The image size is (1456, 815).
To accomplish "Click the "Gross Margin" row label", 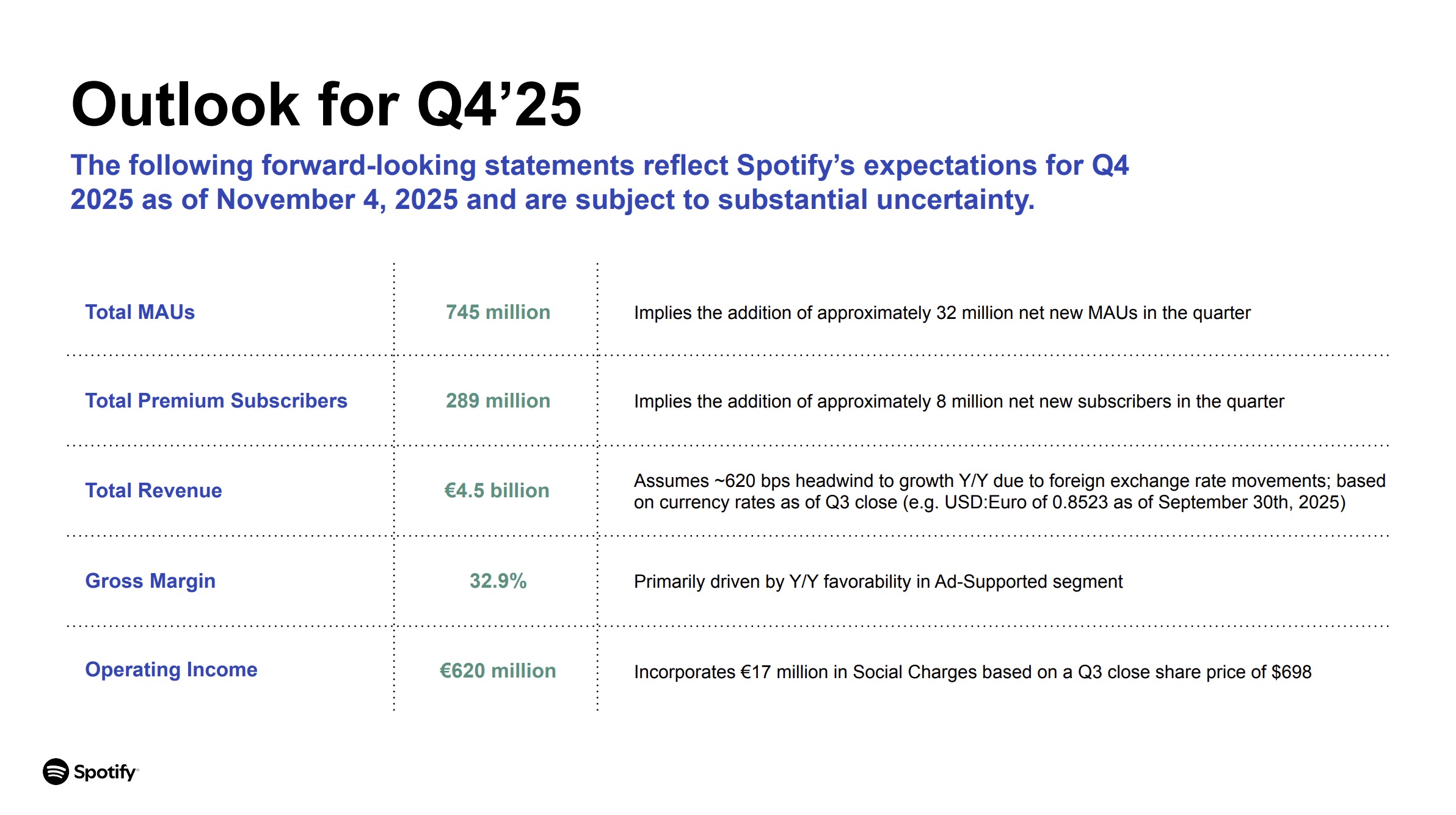I will pos(150,581).
